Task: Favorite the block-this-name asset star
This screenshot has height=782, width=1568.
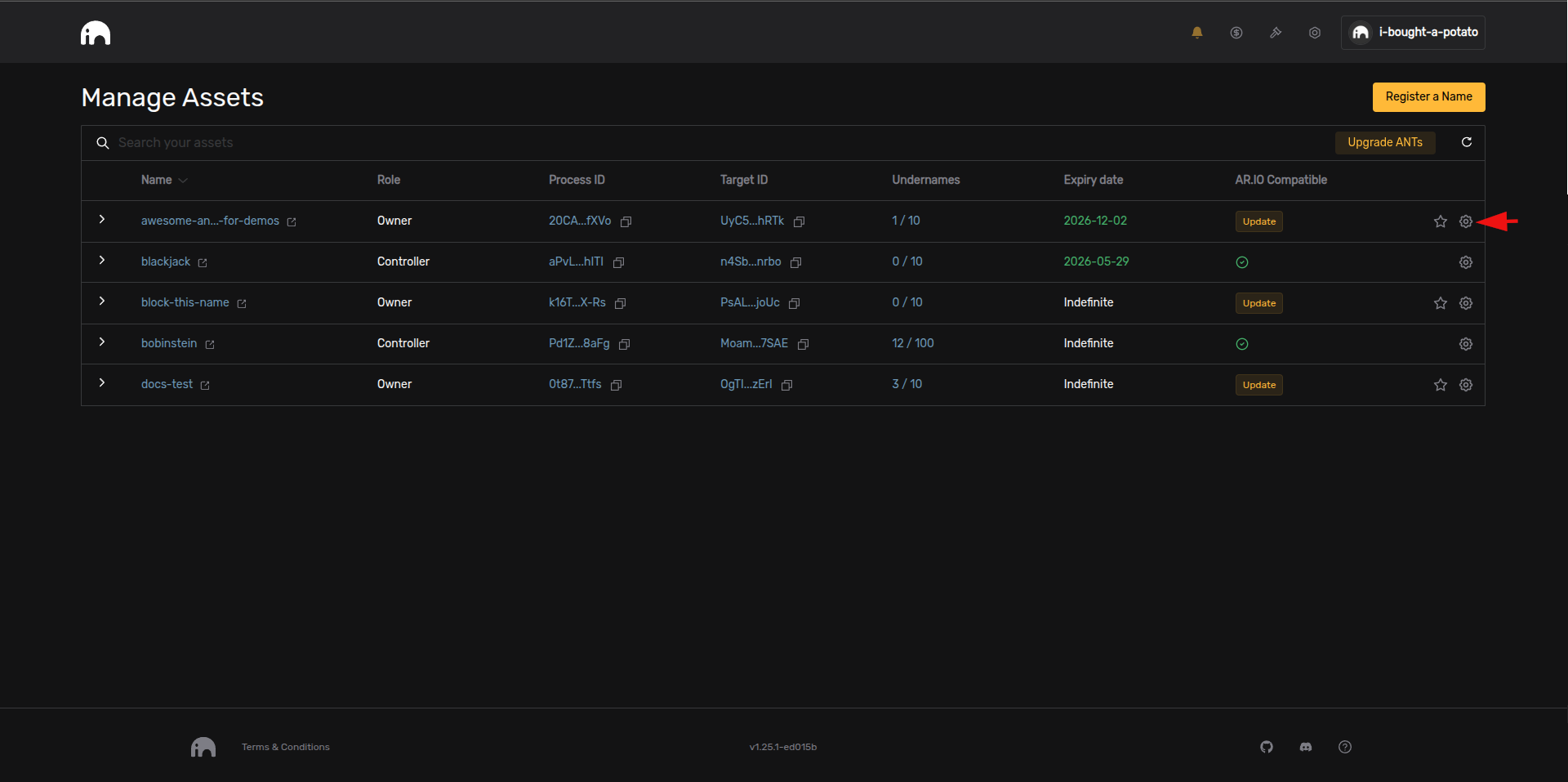Action: tap(1440, 303)
